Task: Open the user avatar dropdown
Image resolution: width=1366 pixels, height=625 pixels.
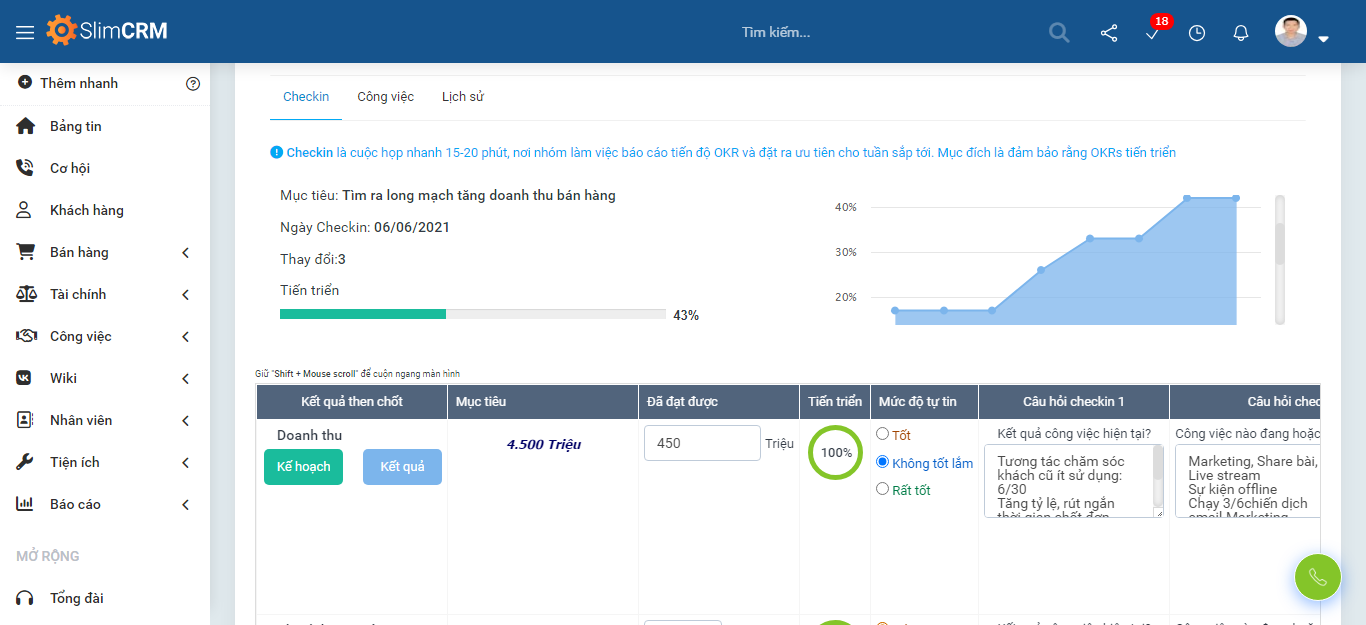Action: click(1302, 33)
